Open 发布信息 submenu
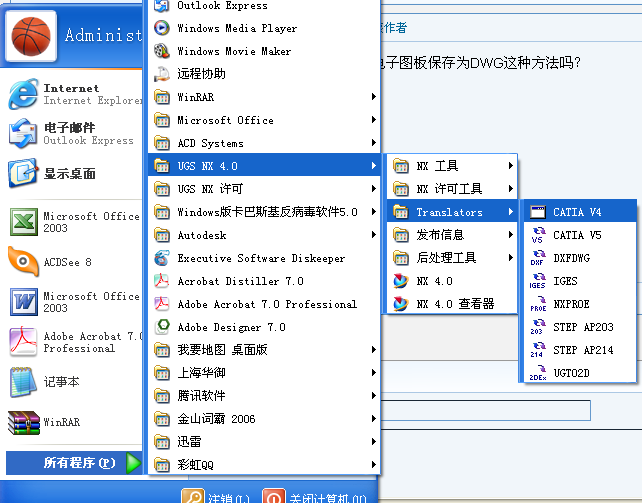Screen dimensions: 642x503 tap(452, 235)
